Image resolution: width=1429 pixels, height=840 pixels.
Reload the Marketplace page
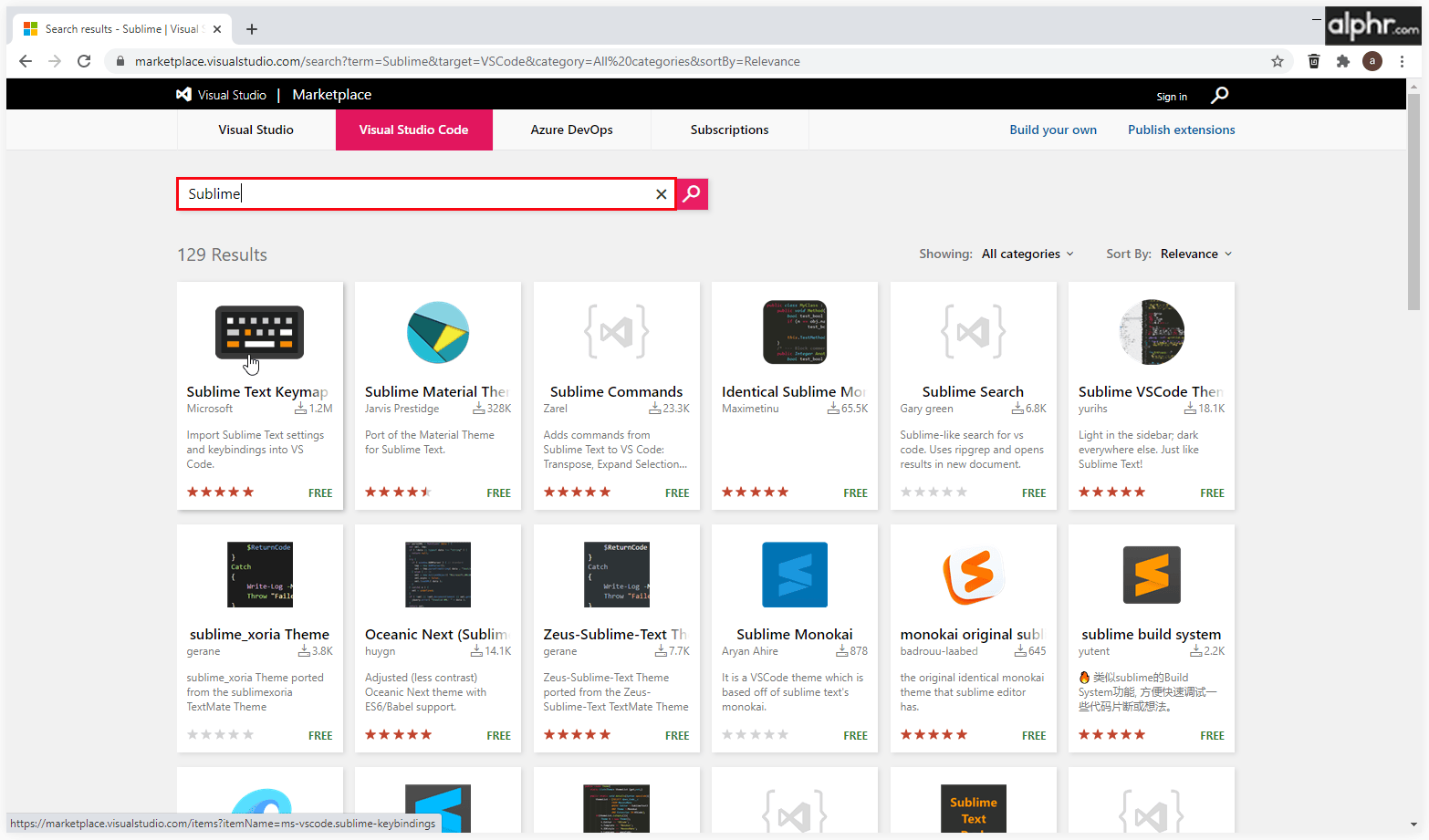84,61
